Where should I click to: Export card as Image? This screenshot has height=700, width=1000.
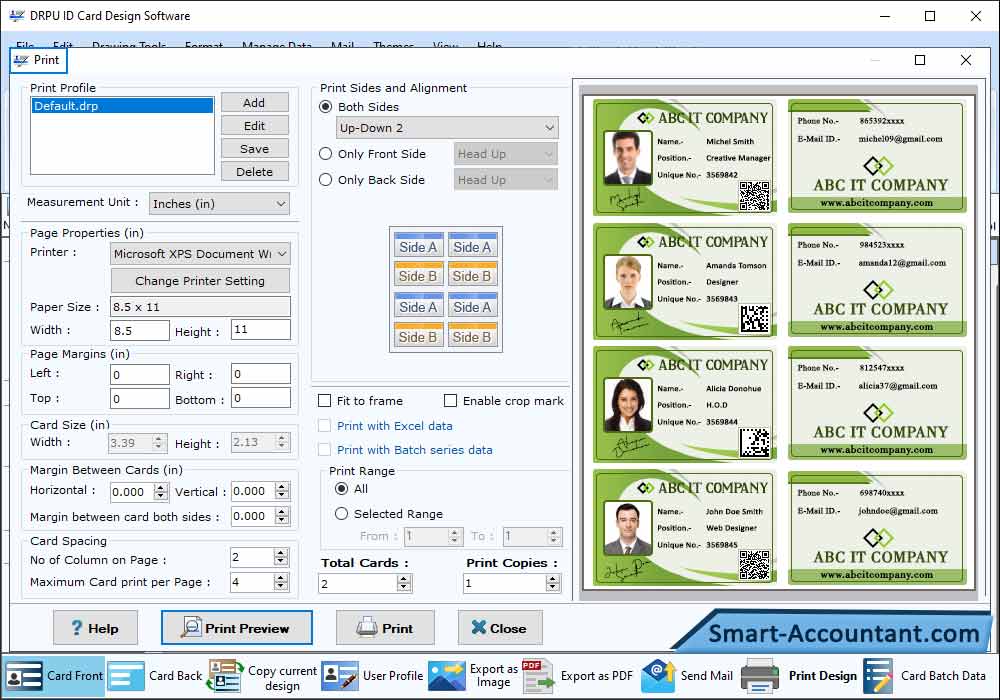tap(473, 676)
